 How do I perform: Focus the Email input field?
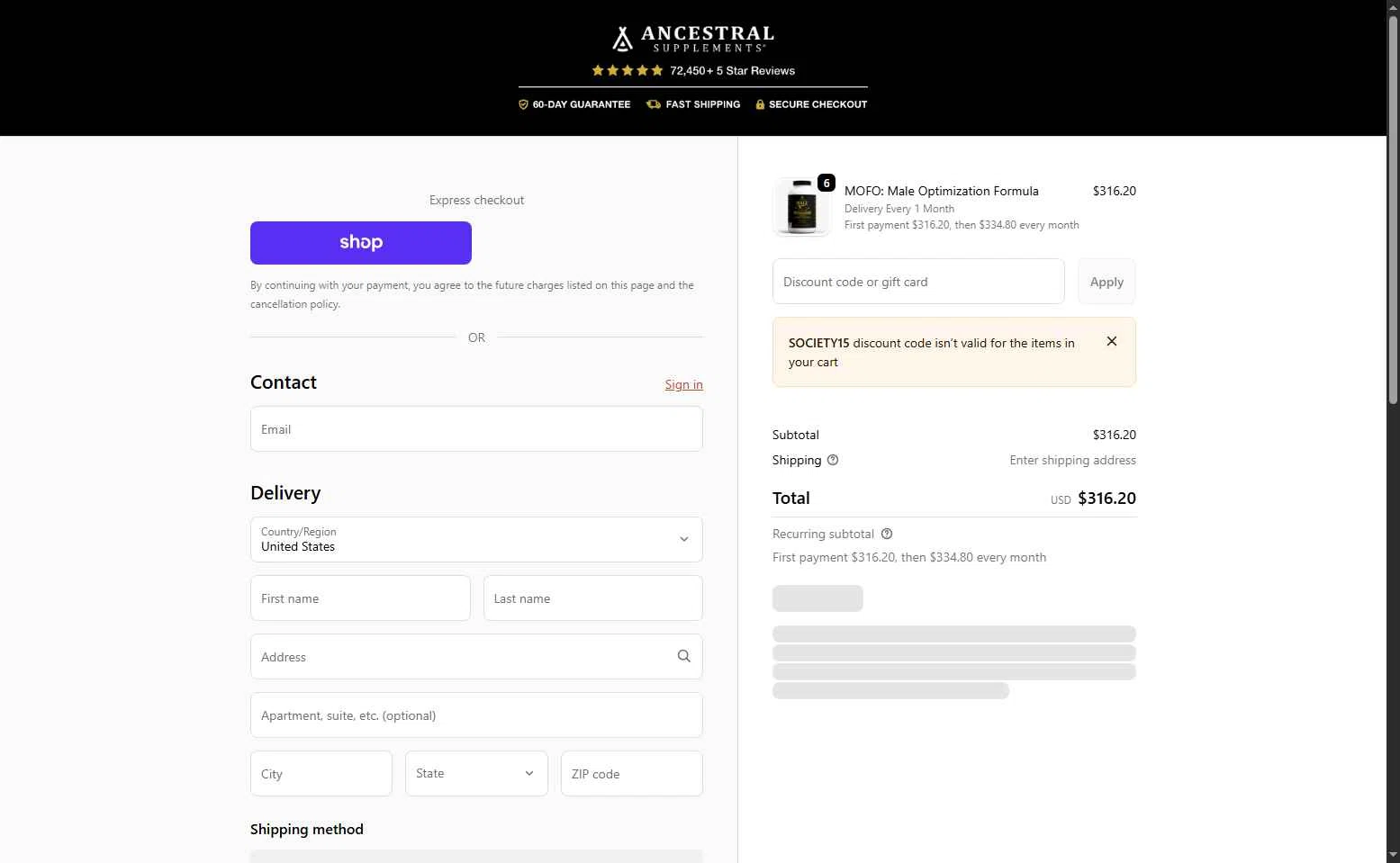(x=476, y=429)
